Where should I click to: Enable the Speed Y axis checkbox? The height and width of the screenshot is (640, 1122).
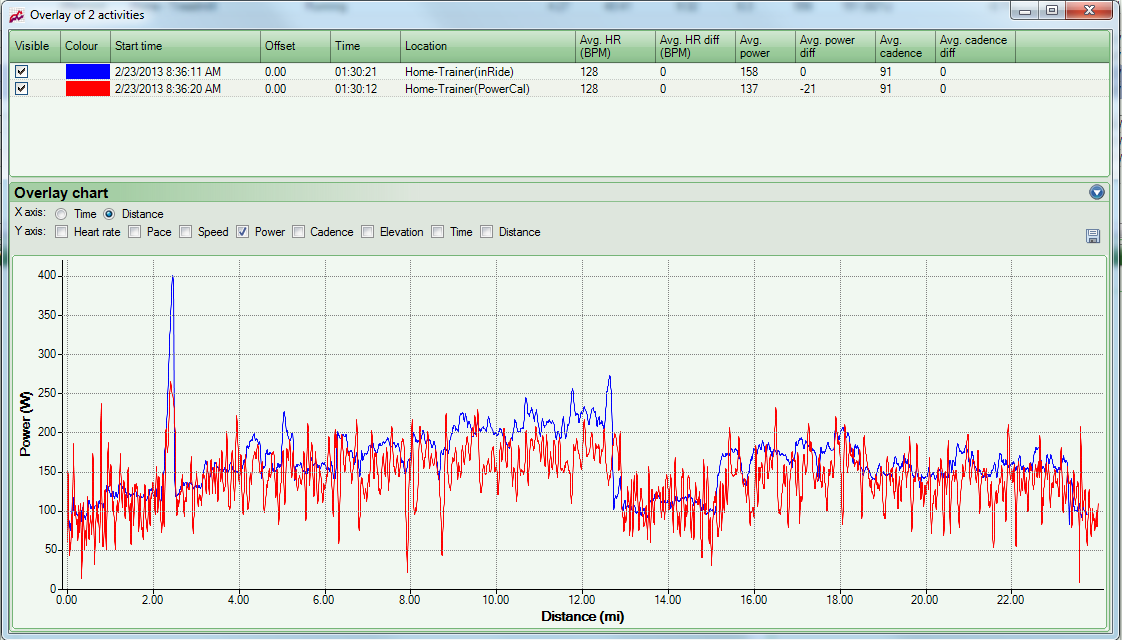[185, 232]
